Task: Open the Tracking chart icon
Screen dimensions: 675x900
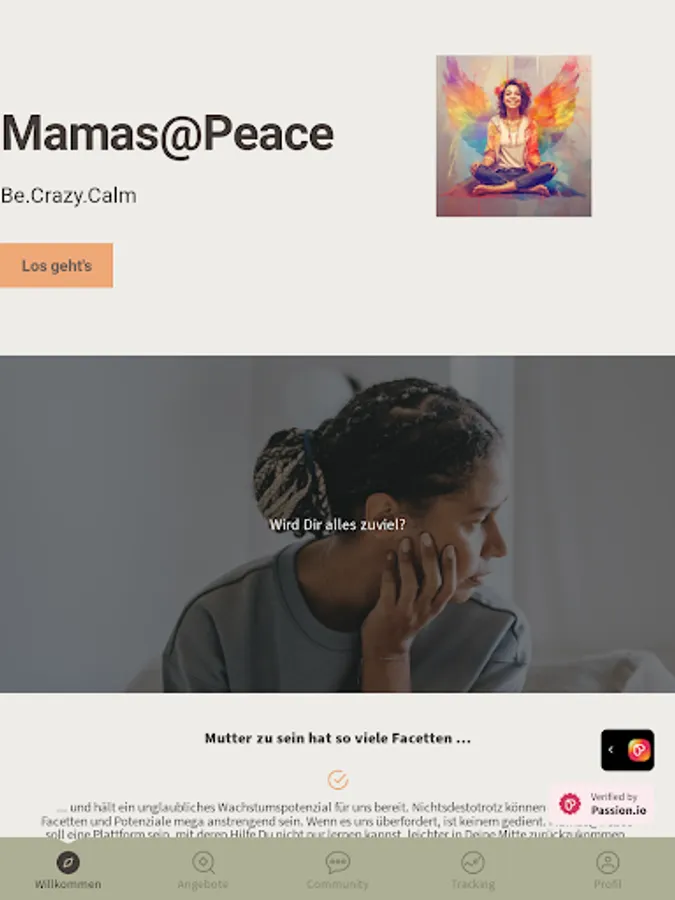Action: 473,862
